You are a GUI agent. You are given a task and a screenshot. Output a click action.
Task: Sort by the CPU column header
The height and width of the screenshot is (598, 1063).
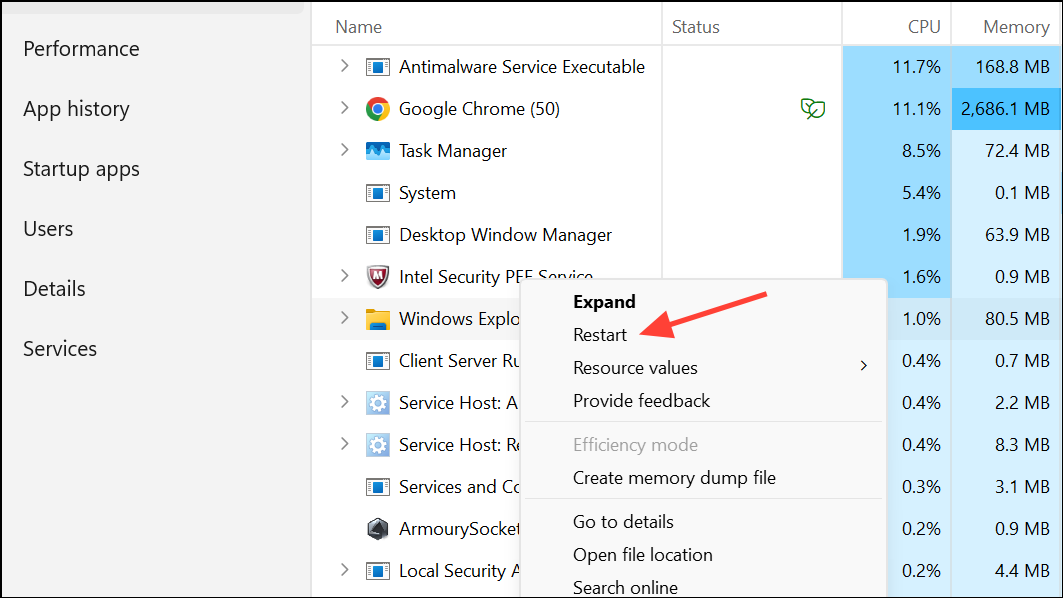(924, 27)
